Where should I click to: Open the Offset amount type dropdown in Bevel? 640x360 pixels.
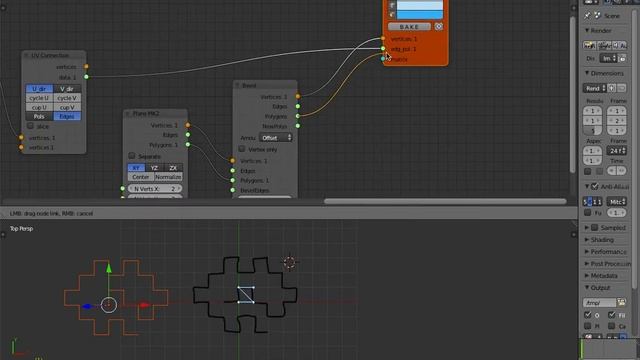(276, 138)
